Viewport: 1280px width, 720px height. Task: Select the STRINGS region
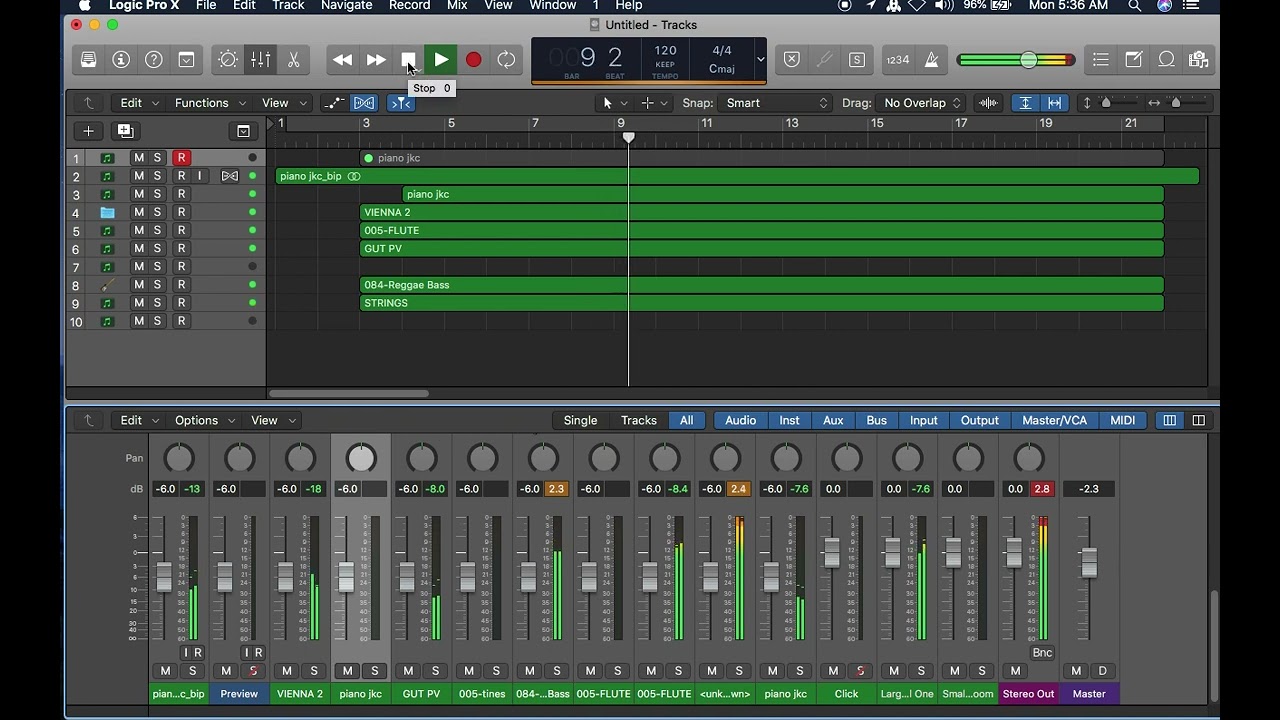click(x=761, y=303)
